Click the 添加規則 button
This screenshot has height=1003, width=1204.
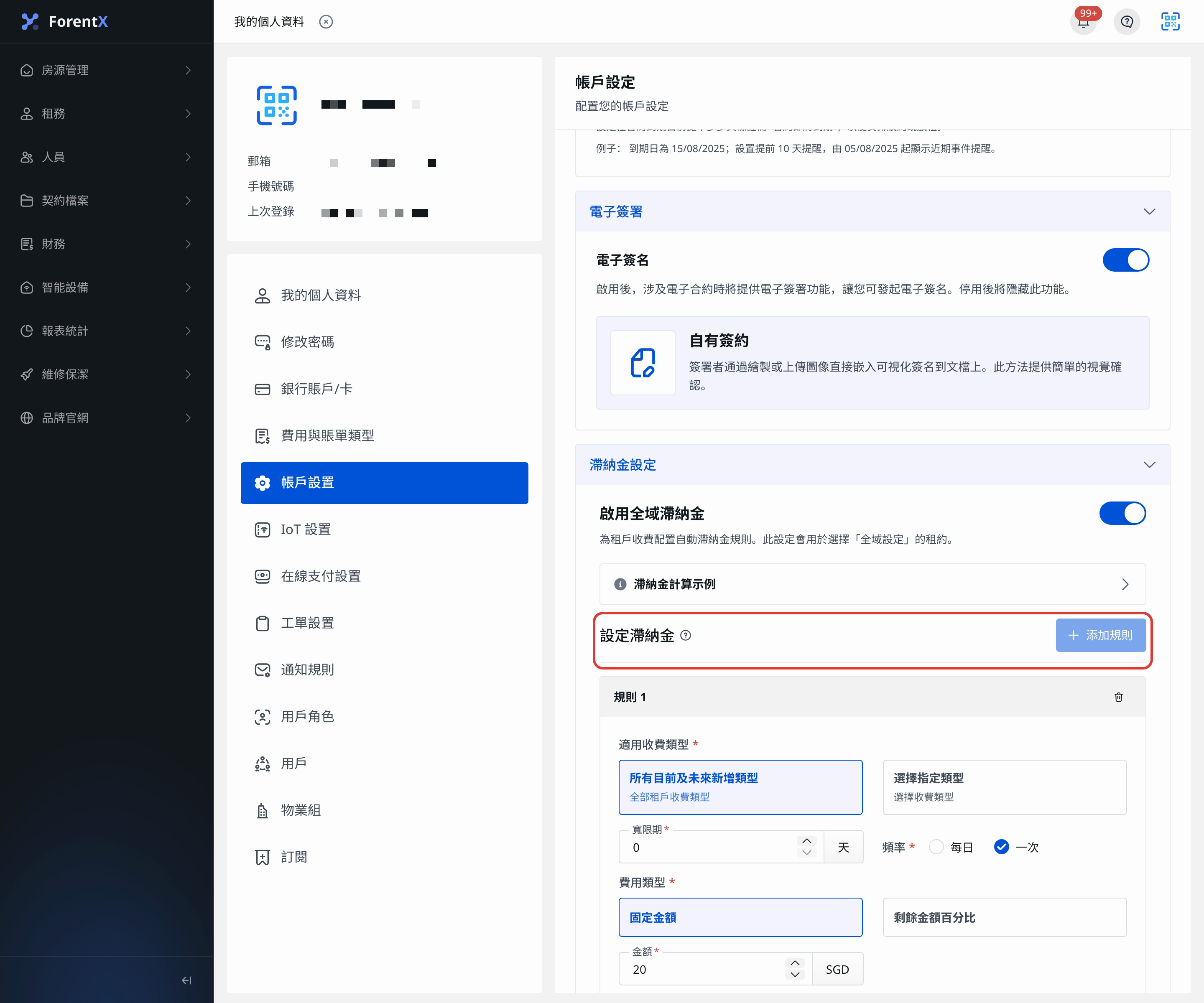pos(1100,635)
